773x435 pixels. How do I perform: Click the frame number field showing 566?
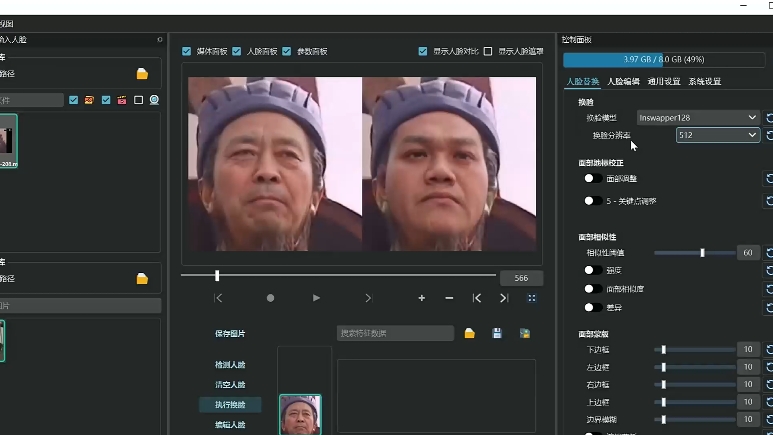pyautogui.click(x=522, y=278)
